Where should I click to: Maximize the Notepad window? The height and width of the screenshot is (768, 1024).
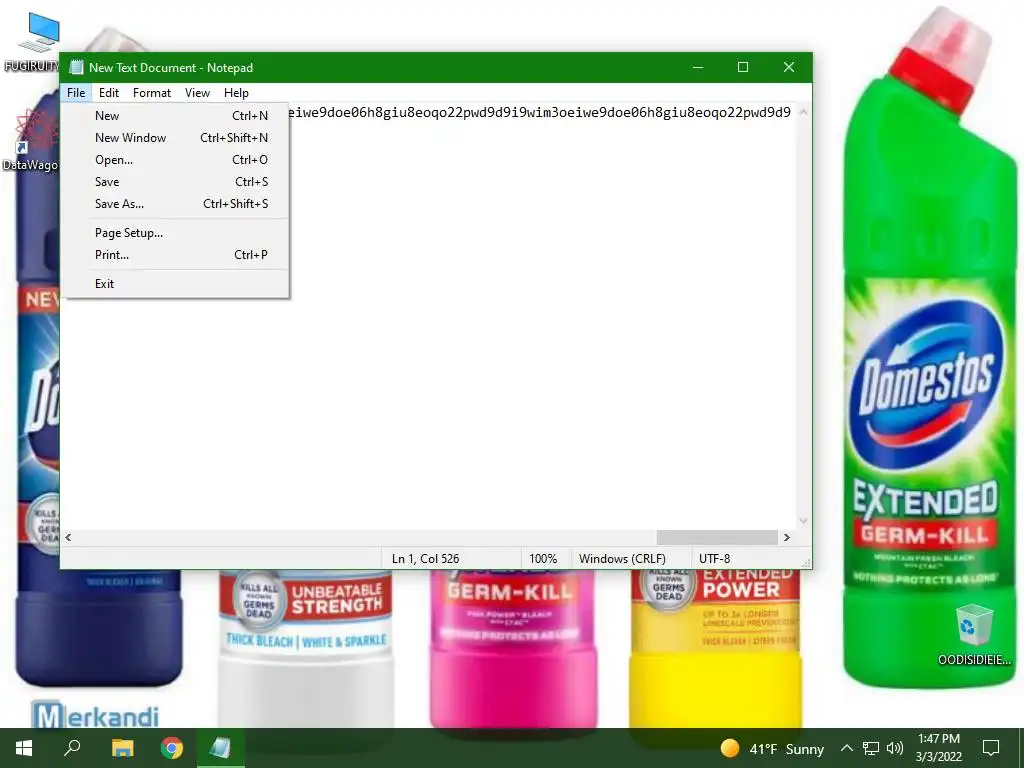(x=743, y=67)
